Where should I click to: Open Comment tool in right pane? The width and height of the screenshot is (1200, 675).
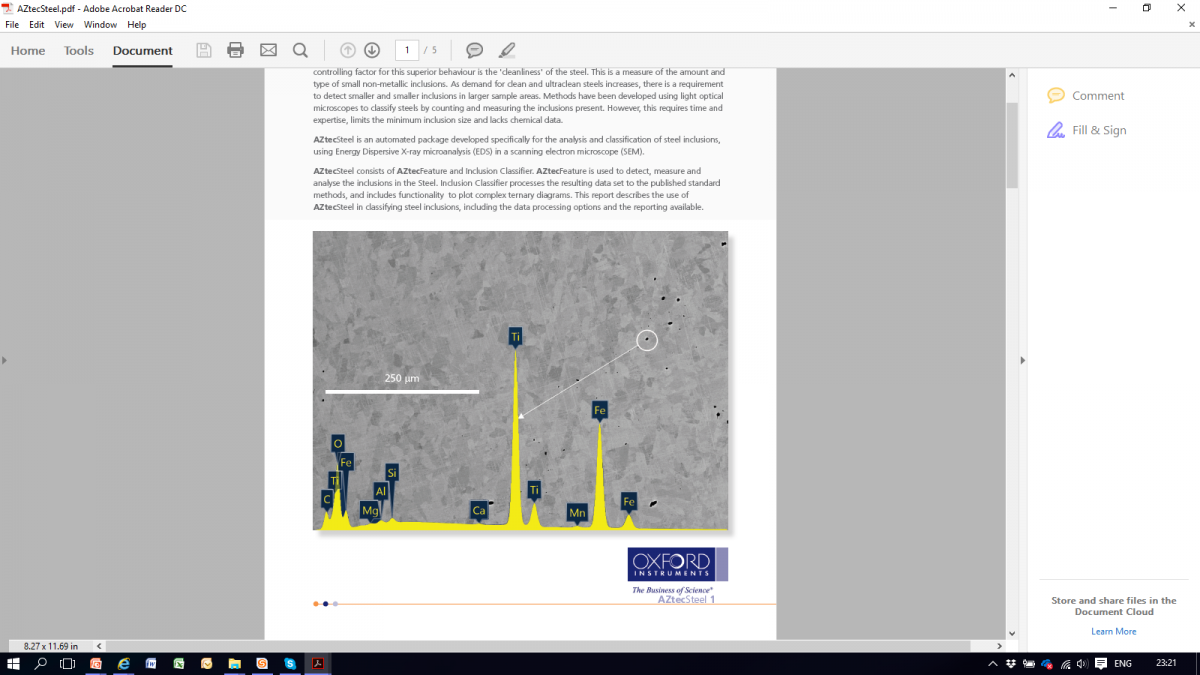tap(1086, 96)
